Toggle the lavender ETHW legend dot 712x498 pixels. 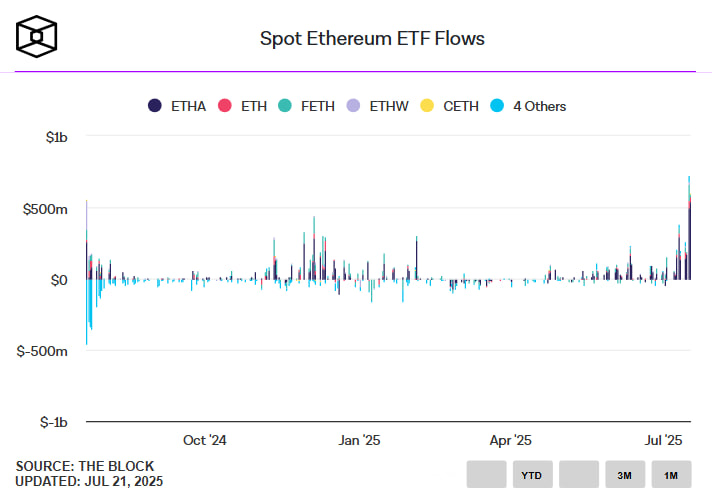(352, 106)
